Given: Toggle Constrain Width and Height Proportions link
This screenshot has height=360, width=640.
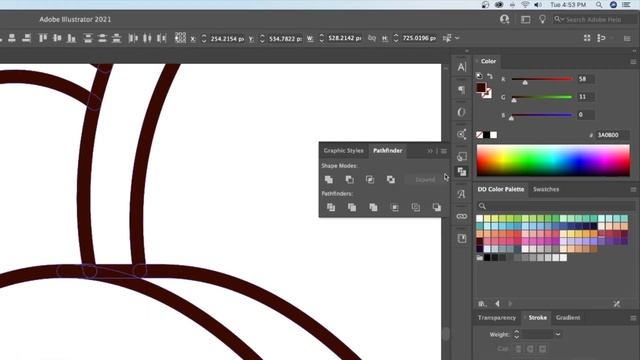Looking at the screenshot, I should (372, 38).
